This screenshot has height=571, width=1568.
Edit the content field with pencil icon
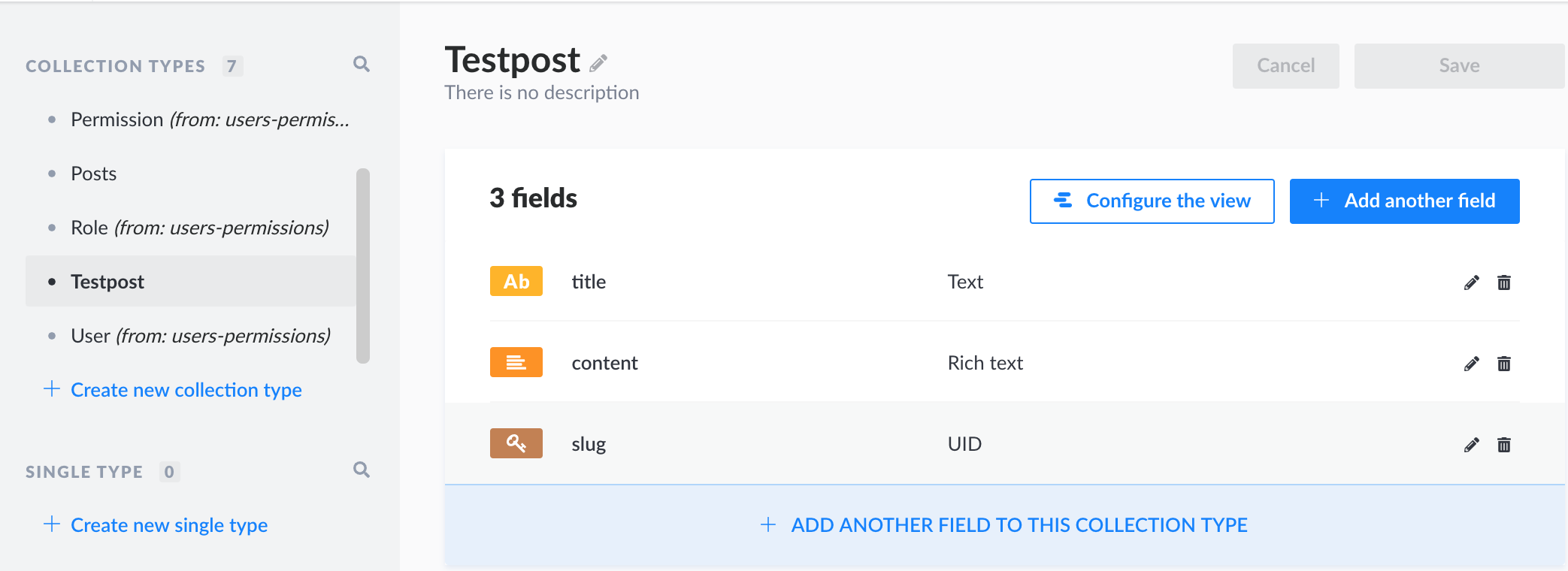point(1471,364)
